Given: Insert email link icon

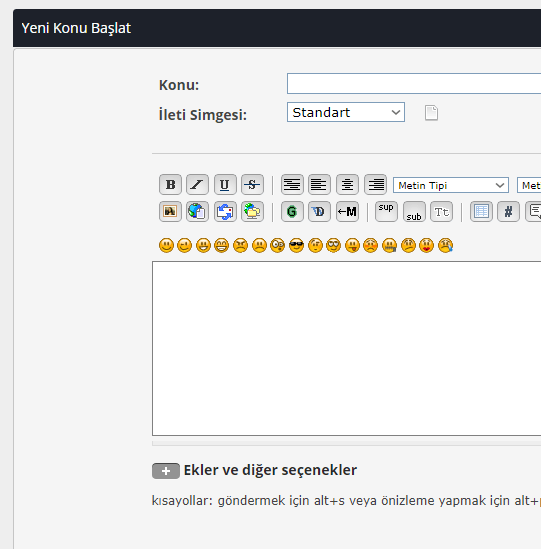Looking at the screenshot, I should 225,211.
